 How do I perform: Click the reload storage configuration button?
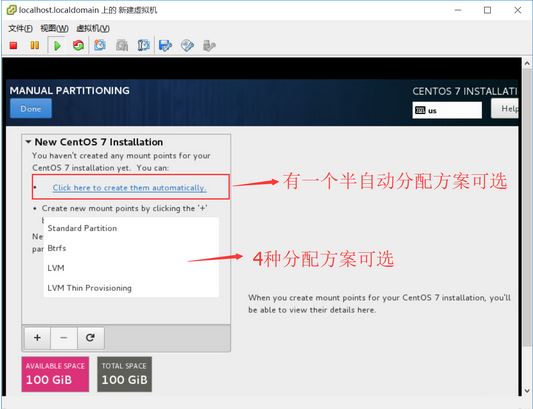coord(90,338)
